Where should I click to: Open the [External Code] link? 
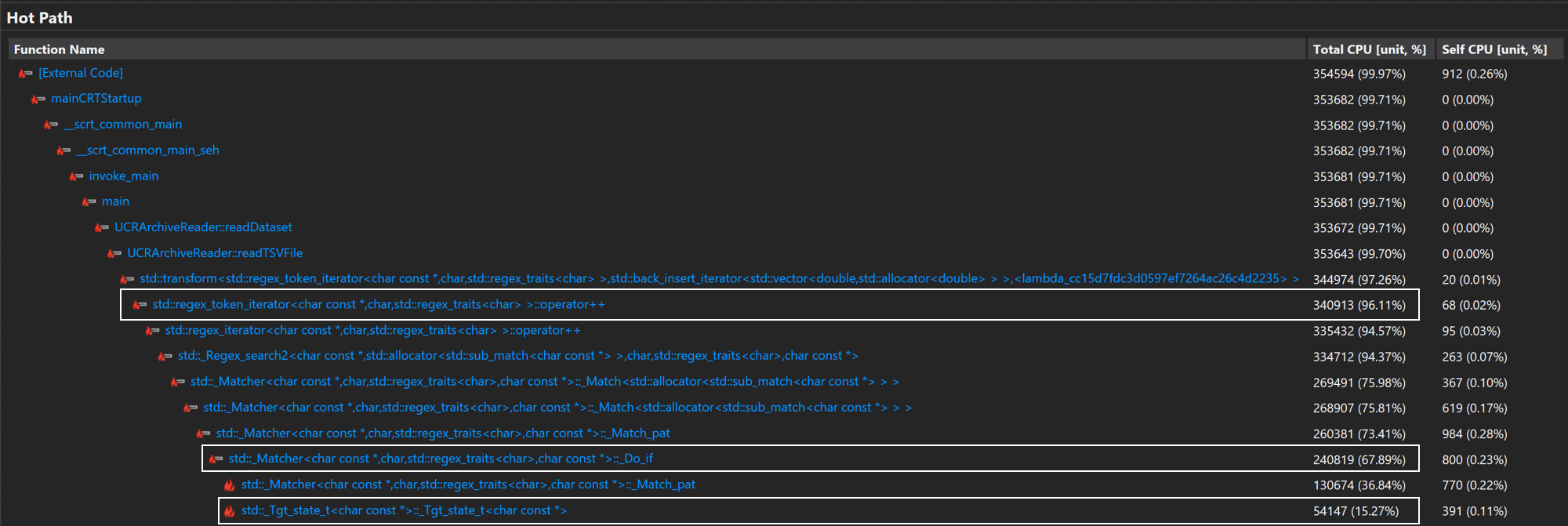[x=81, y=73]
